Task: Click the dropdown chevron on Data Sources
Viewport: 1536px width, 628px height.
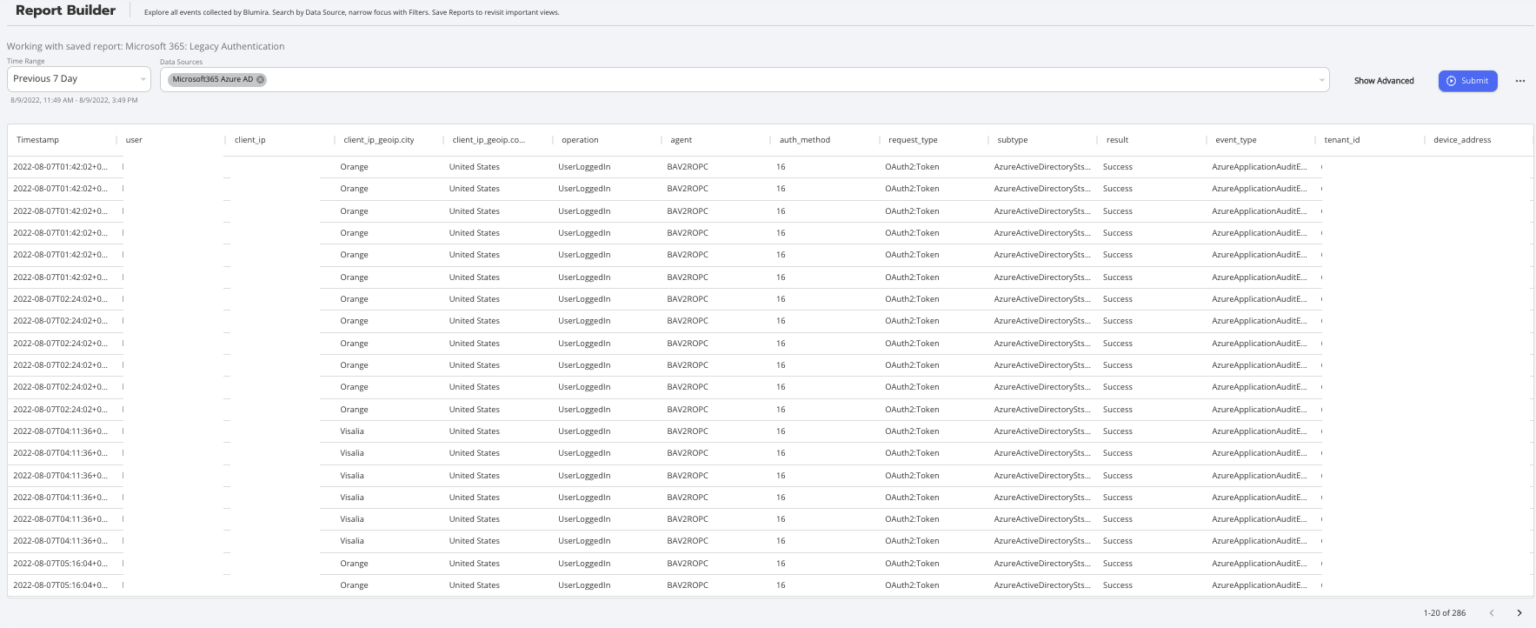Action: pyautogui.click(x=1324, y=79)
